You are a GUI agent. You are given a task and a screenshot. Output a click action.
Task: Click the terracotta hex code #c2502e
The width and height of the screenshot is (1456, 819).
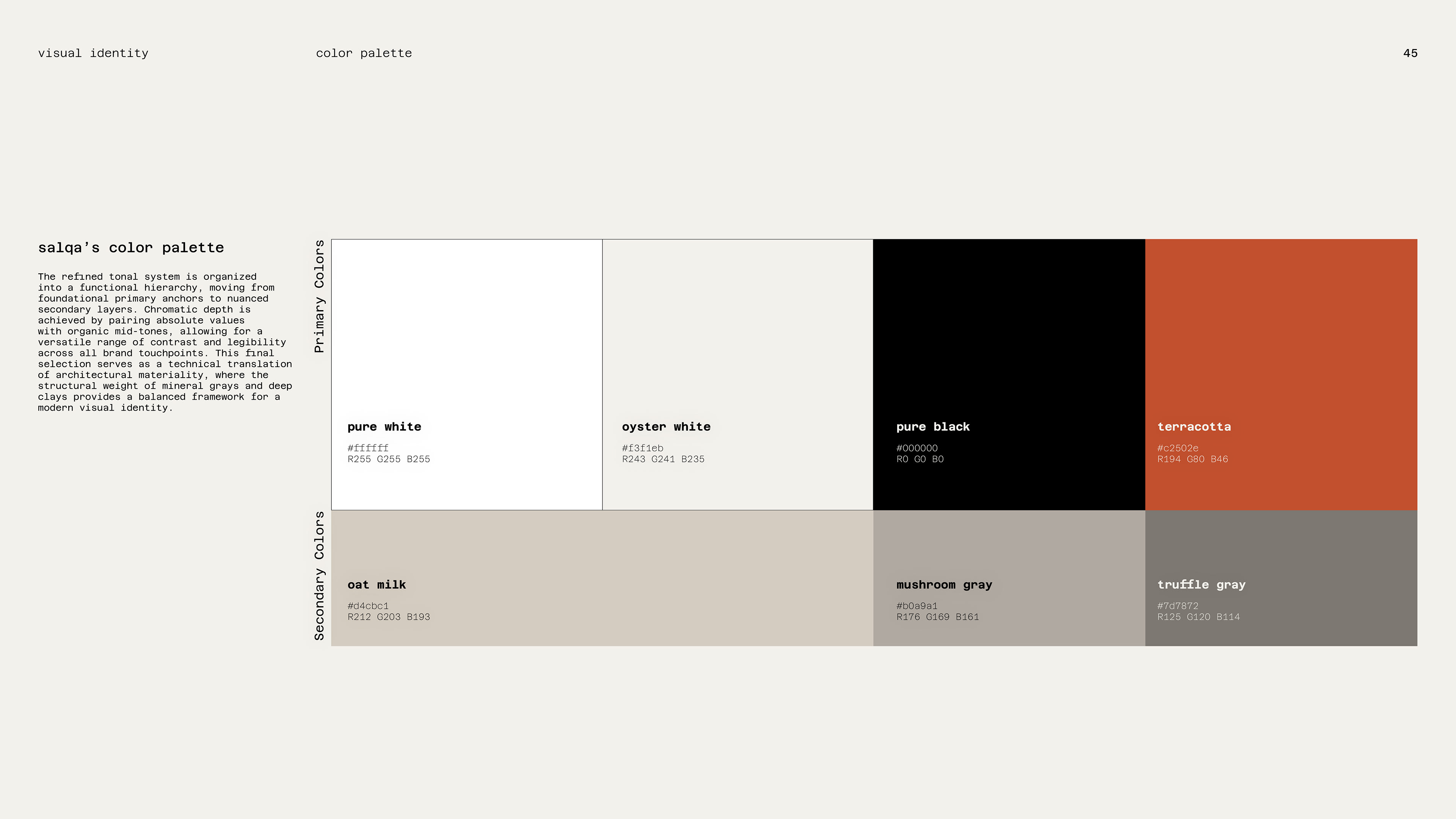(1177, 448)
